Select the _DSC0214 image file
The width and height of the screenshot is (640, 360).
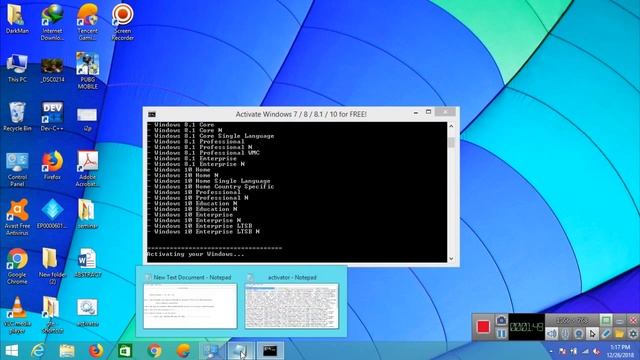pos(52,69)
